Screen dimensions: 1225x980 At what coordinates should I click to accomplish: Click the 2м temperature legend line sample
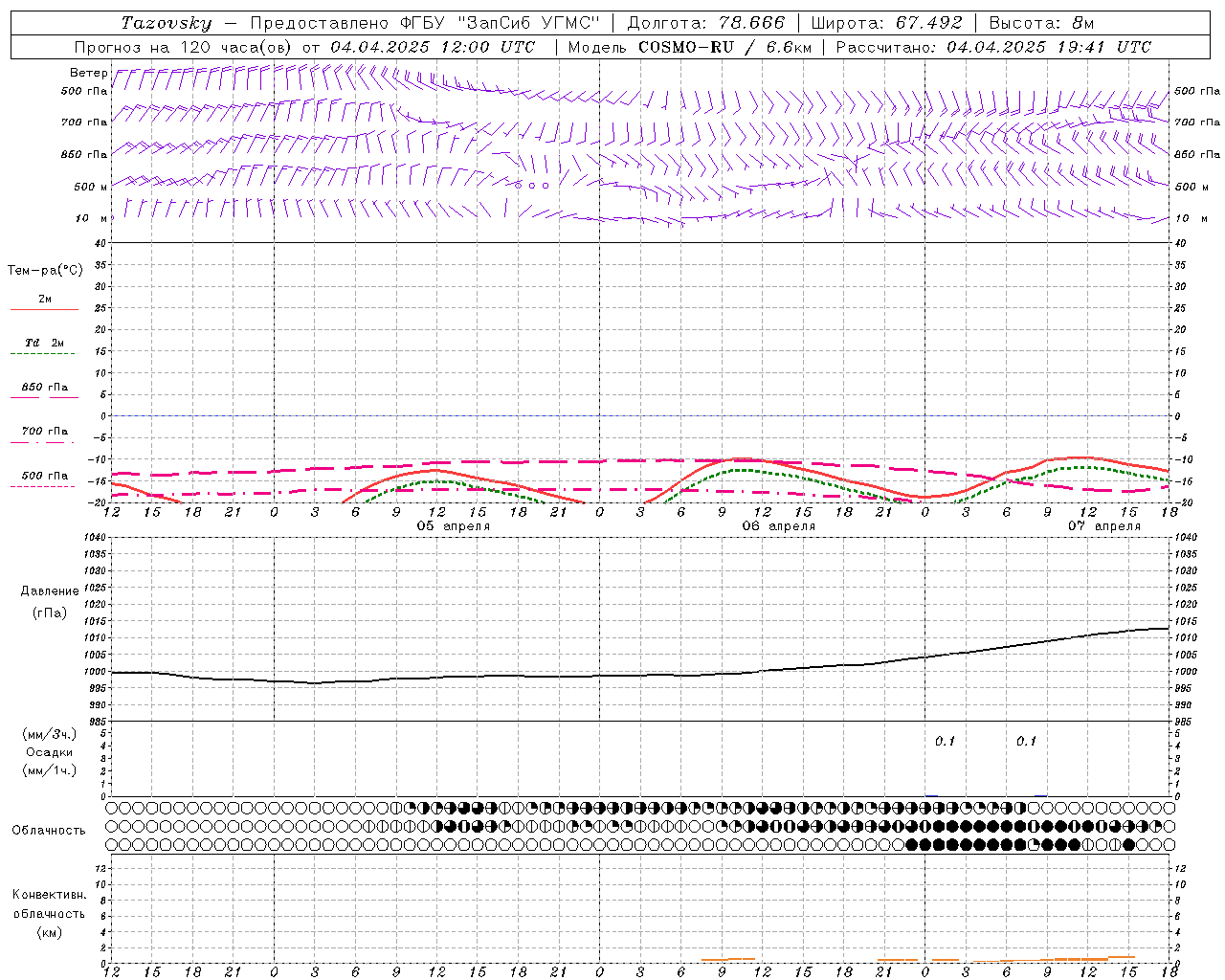(44, 310)
